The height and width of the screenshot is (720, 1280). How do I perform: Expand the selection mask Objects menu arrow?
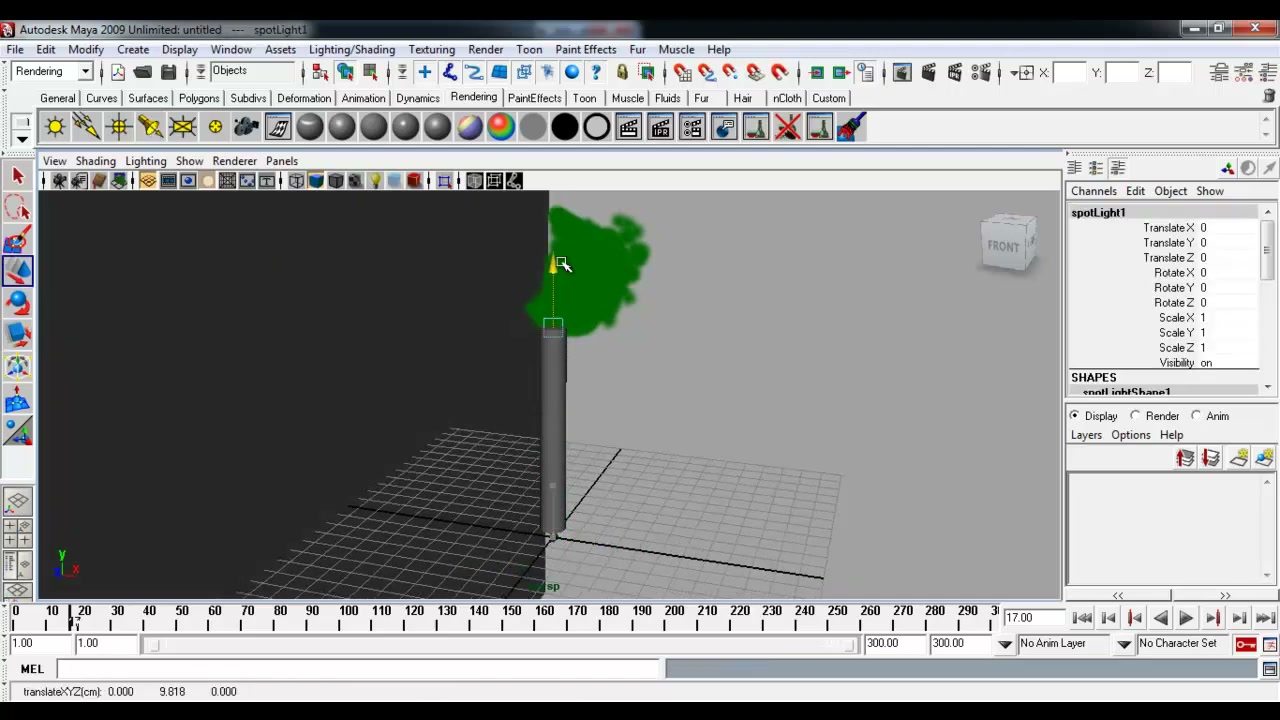coord(200,71)
